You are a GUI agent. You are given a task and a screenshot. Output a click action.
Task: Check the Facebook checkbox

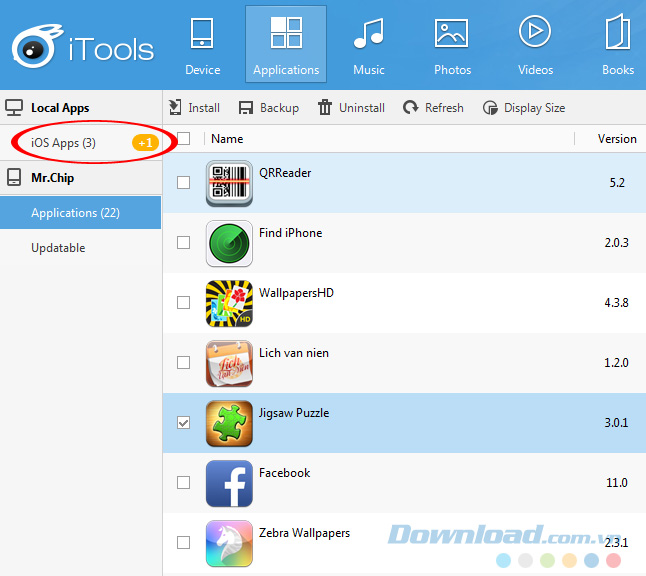point(183,482)
